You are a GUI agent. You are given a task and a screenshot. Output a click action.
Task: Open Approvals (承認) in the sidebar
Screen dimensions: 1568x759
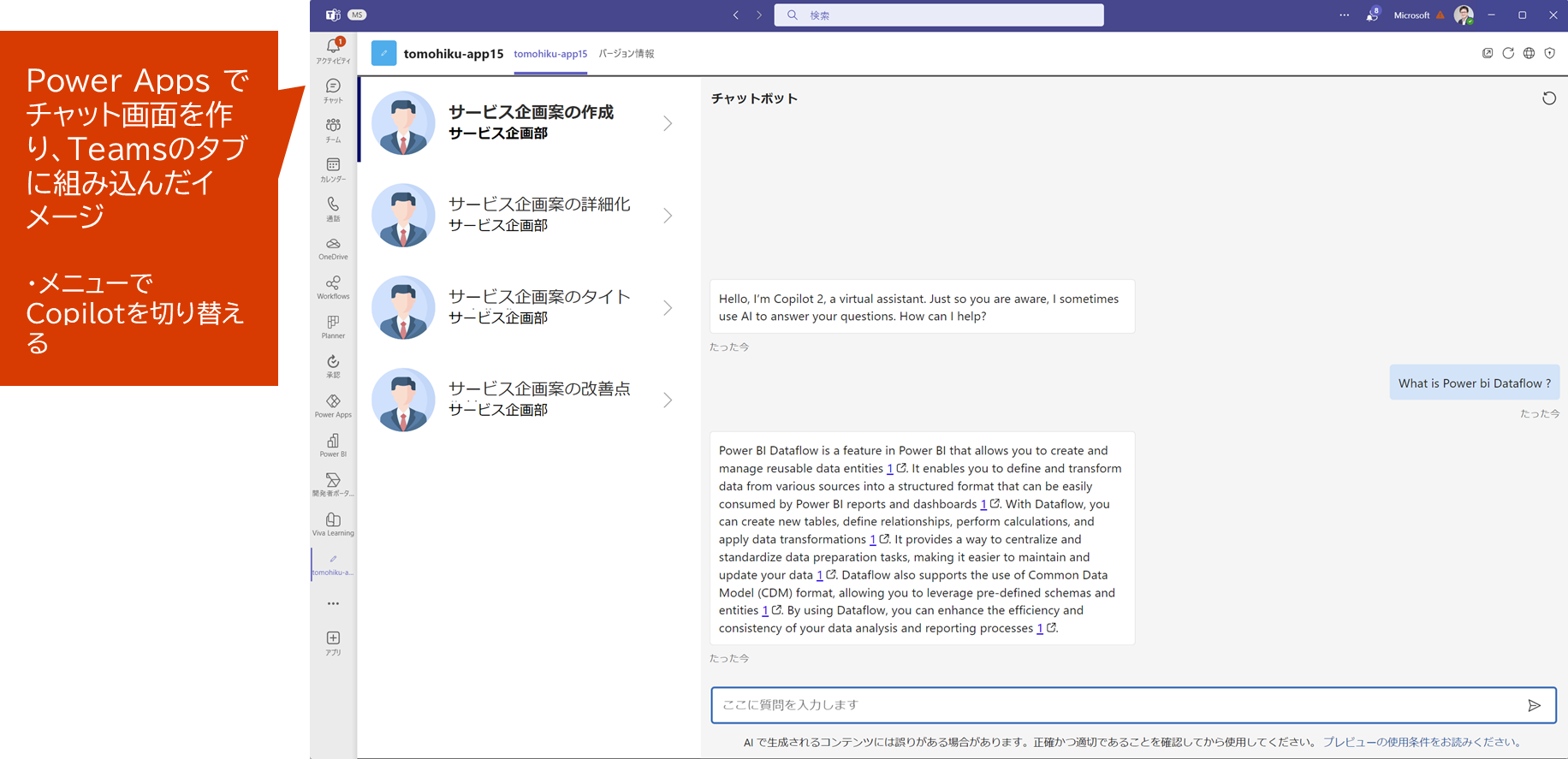coord(333,365)
